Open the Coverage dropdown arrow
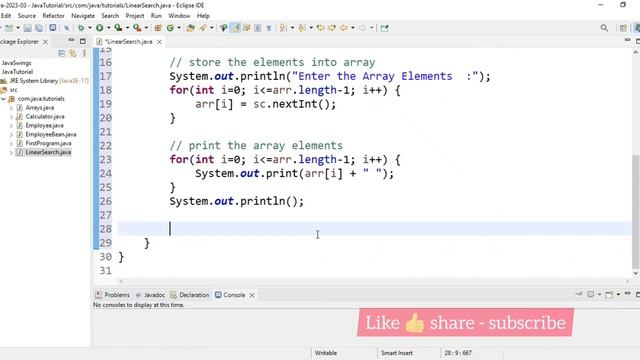This screenshot has height=360, width=640. (127, 28)
